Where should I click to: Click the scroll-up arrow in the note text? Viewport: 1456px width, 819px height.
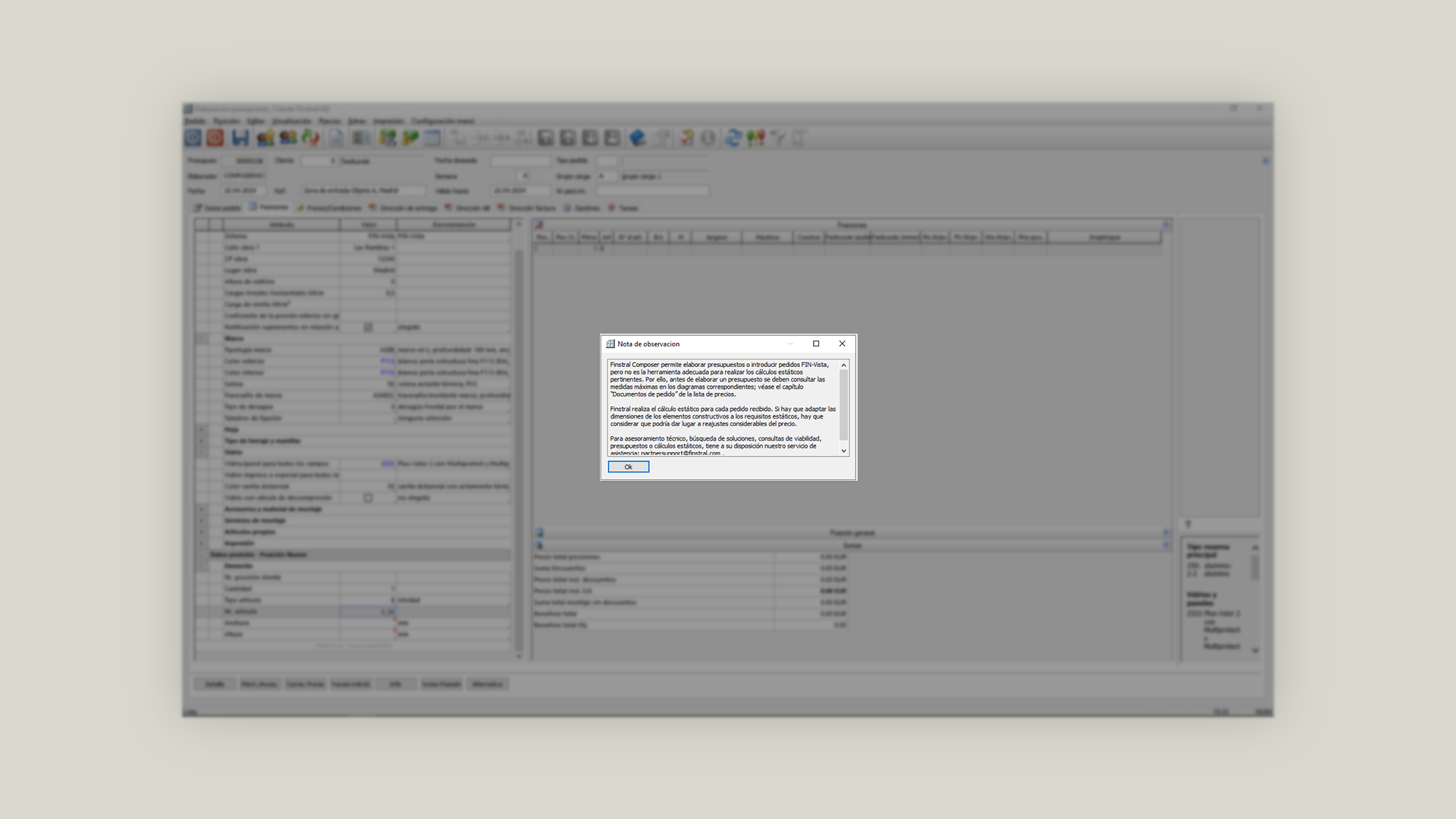(x=843, y=366)
